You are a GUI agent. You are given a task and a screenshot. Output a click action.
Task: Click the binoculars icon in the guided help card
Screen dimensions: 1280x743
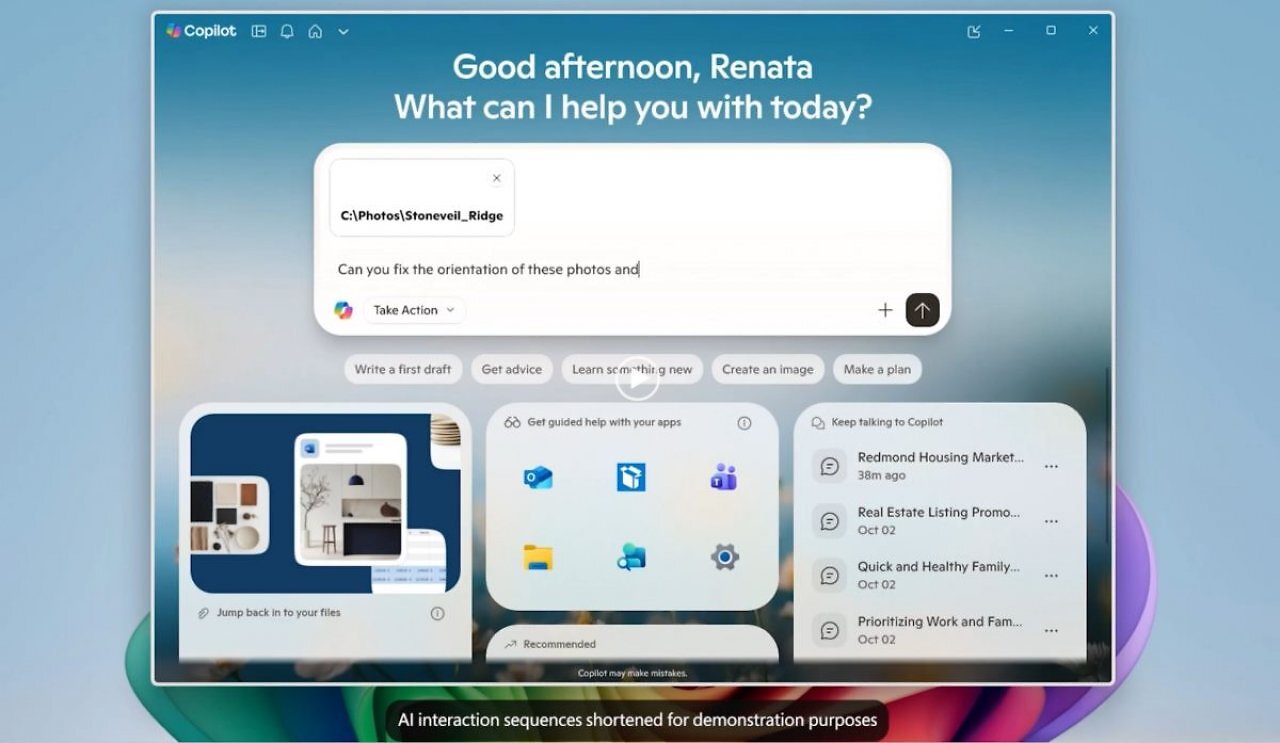click(x=512, y=423)
